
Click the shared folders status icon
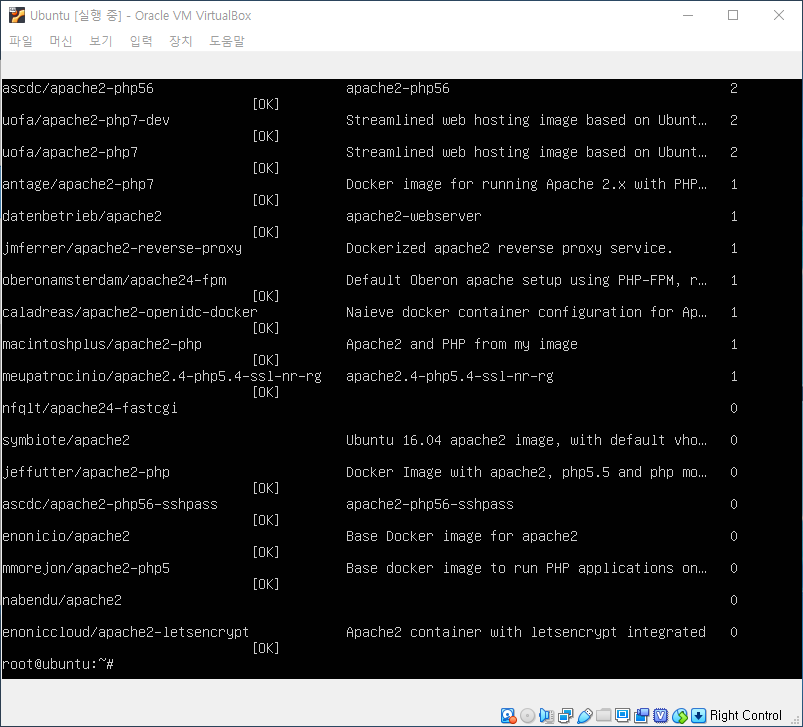pos(603,715)
